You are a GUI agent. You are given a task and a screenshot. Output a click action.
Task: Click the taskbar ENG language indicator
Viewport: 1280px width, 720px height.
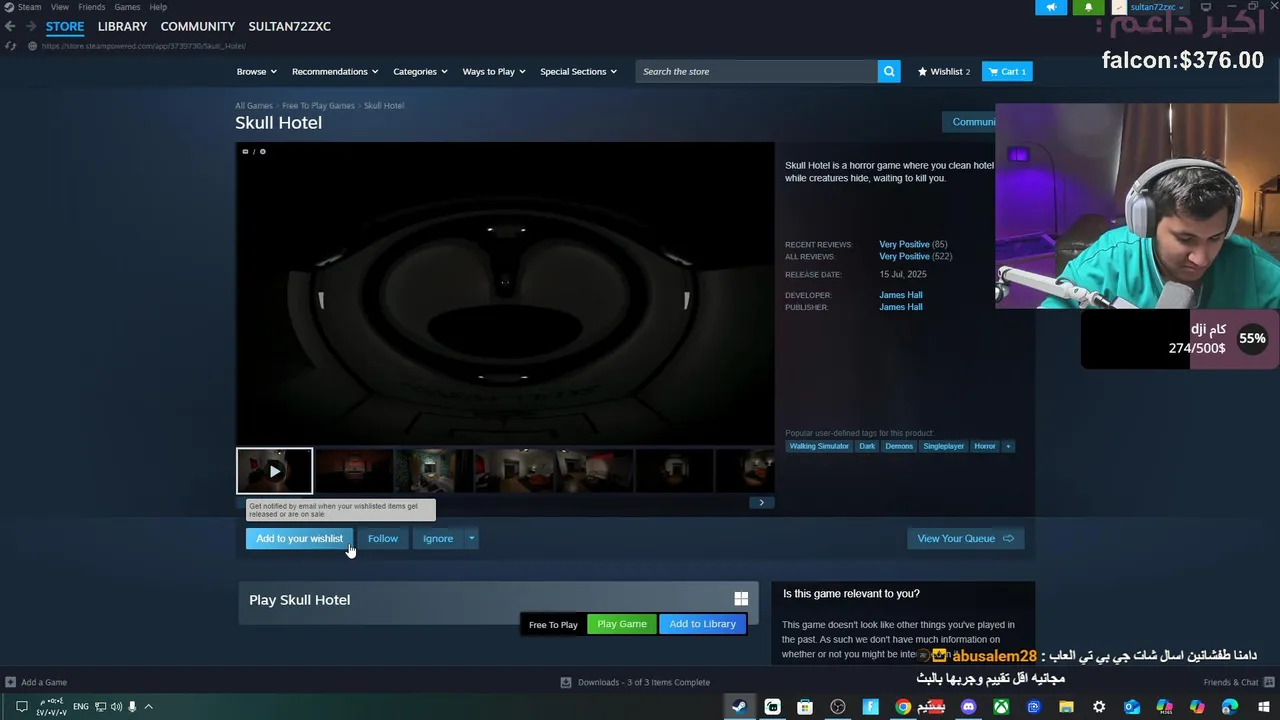(x=81, y=707)
